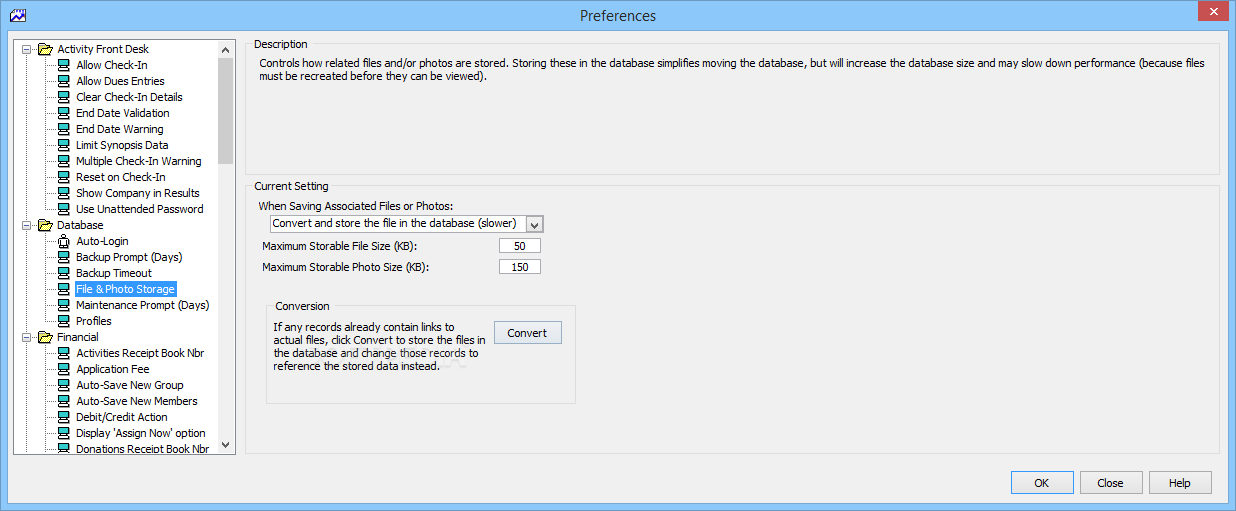Click the Limit Synopsis Data computer icon

point(63,145)
